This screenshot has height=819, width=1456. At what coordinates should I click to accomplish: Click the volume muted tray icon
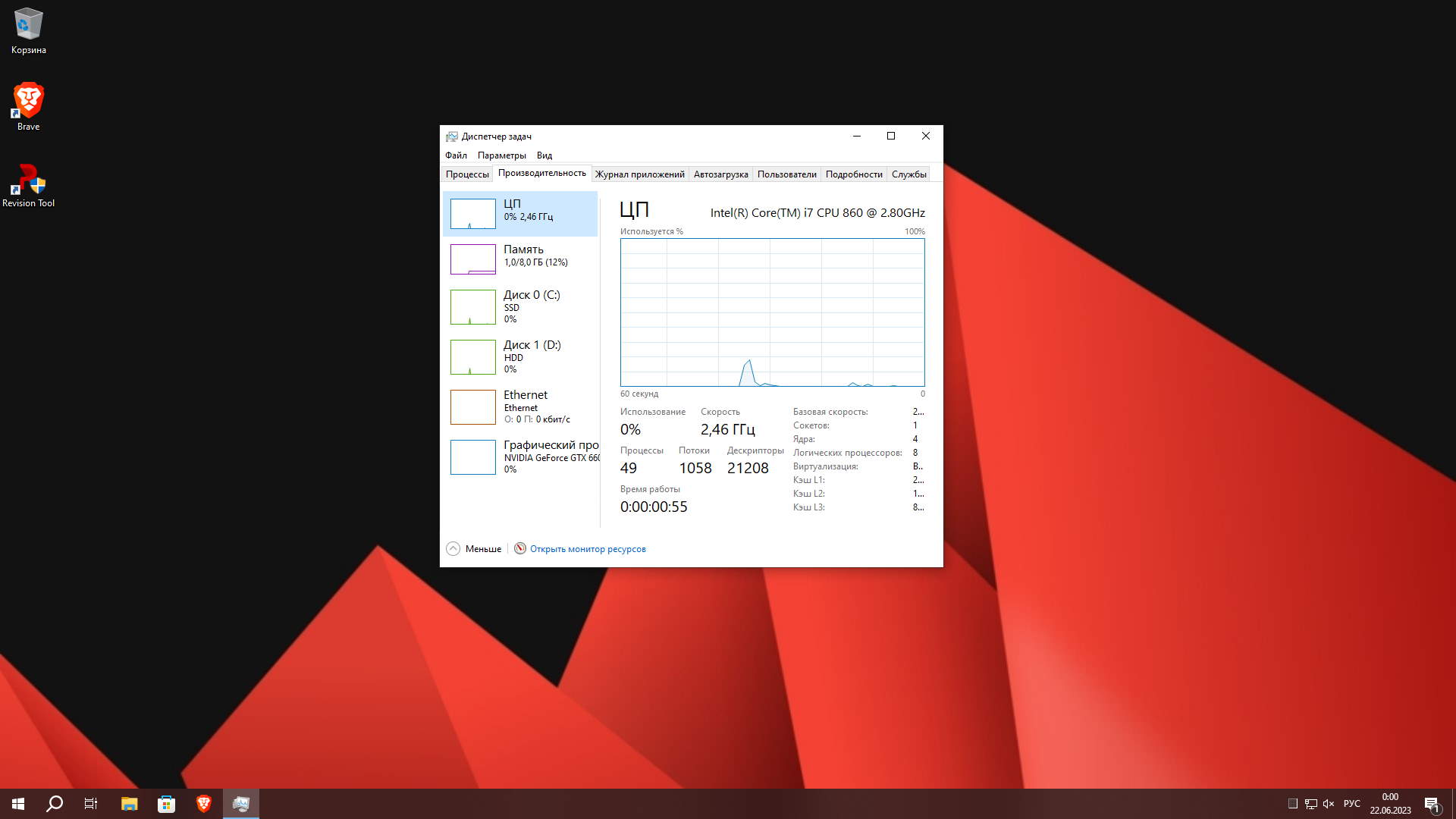(1329, 804)
